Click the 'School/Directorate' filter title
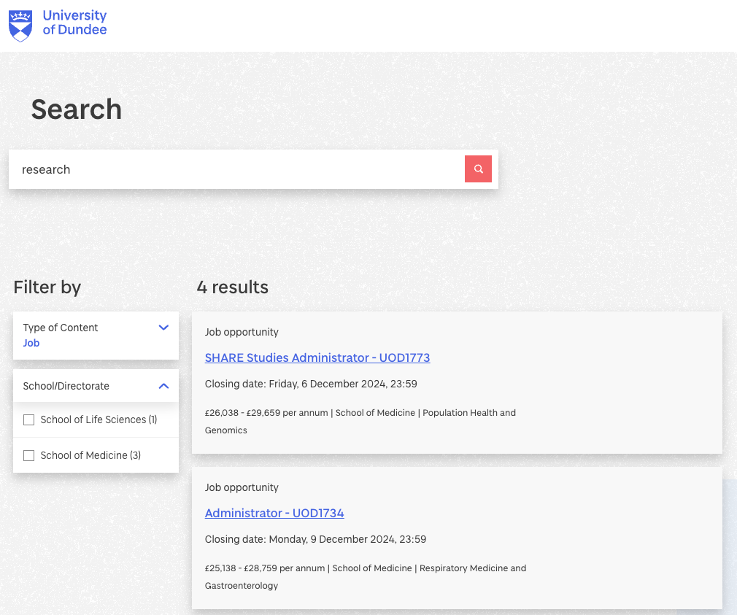The height and width of the screenshot is (616, 738). pos(66,386)
